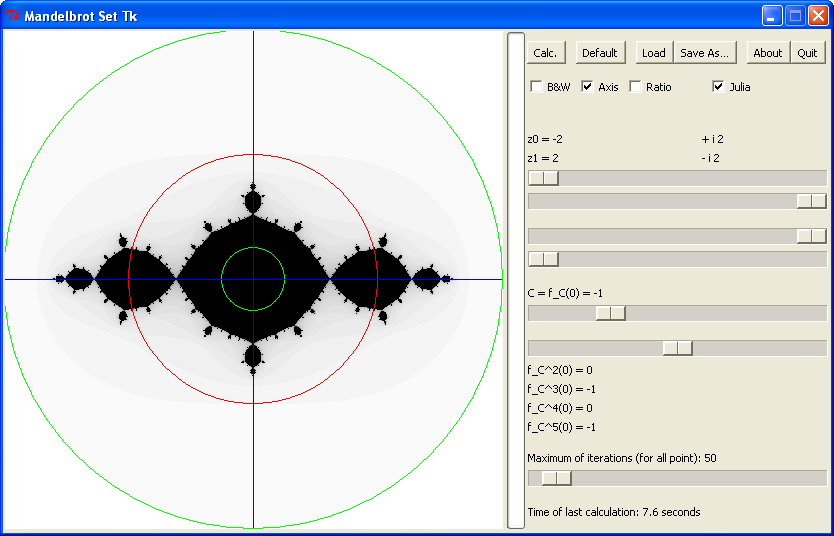Click the second slider handle under z1
This screenshot has height=536, width=834.
tap(811, 201)
